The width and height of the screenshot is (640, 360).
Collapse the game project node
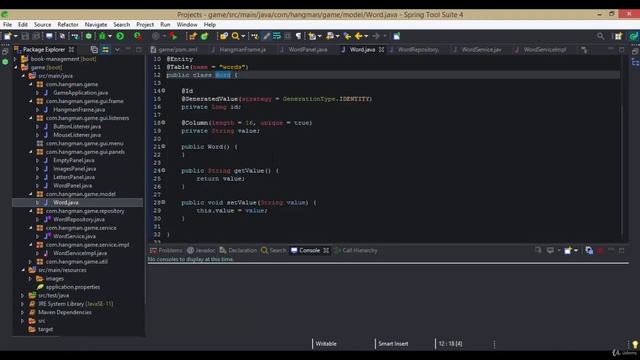point(16,67)
